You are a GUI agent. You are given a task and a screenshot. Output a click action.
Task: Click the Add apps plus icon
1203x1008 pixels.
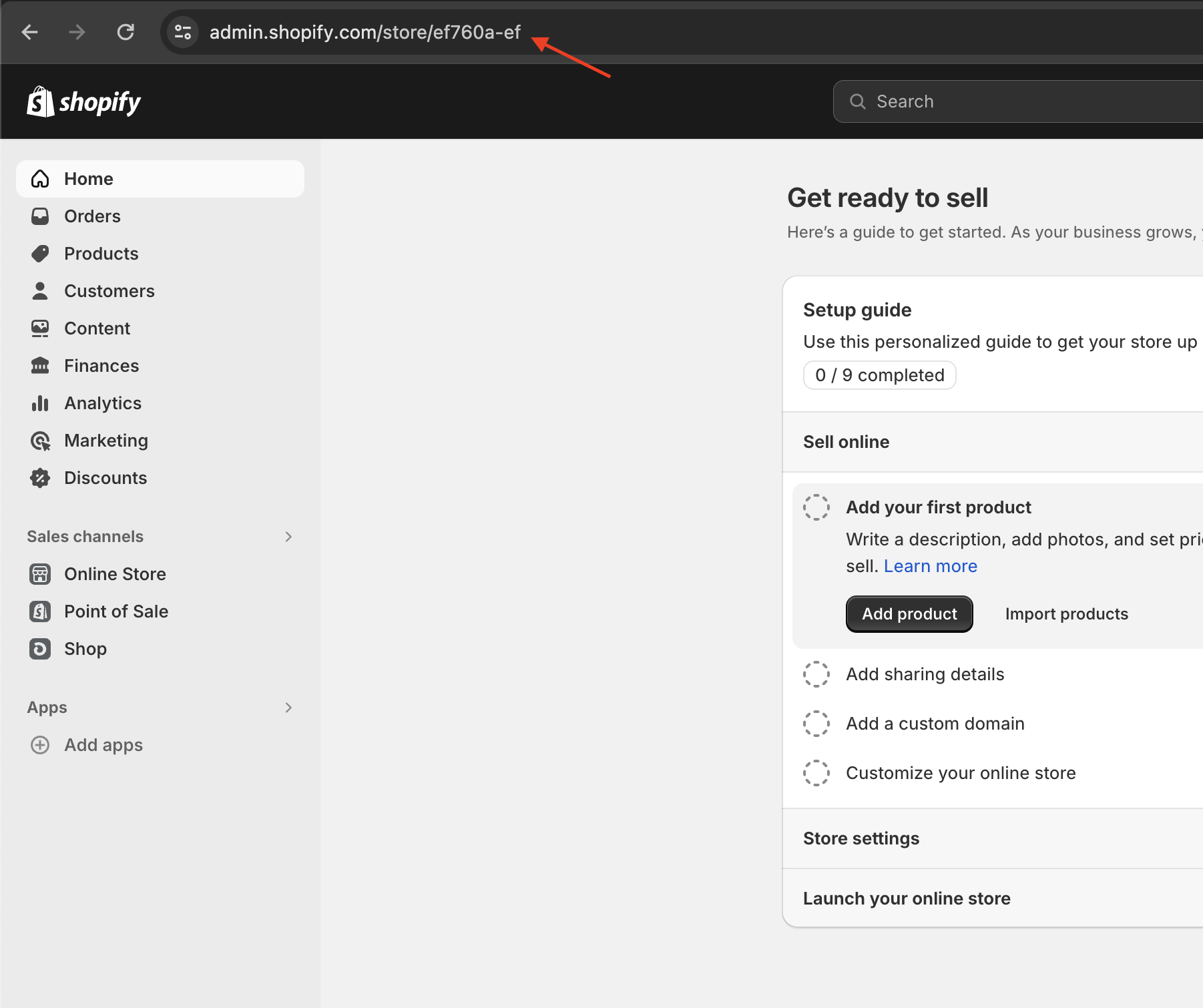(x=40, y=745)
